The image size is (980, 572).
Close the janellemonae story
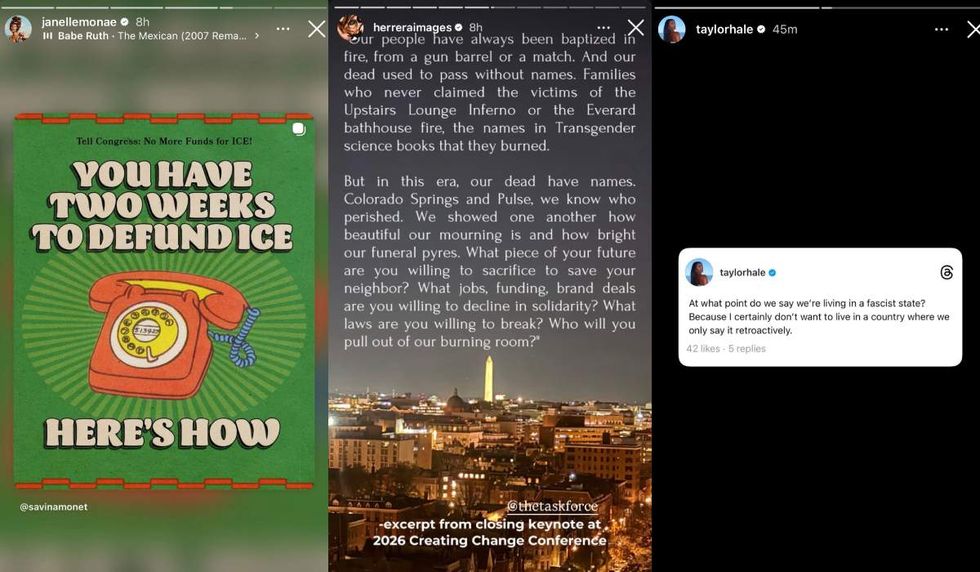[x=316, y=29]
